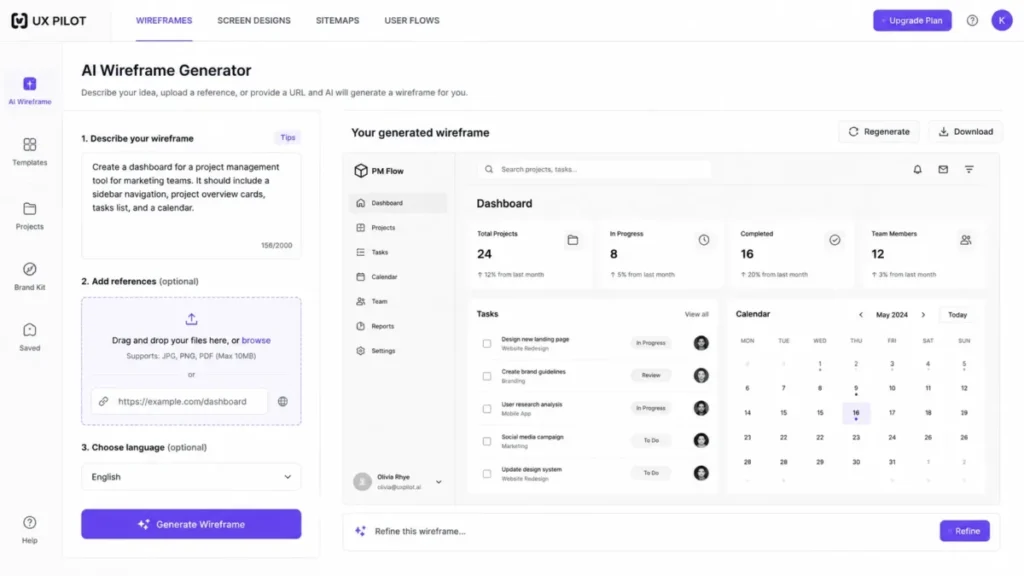Screen dimensions: 1024x576
Task: Click the notification bell in the wireframe
Action: coord(918,169)
